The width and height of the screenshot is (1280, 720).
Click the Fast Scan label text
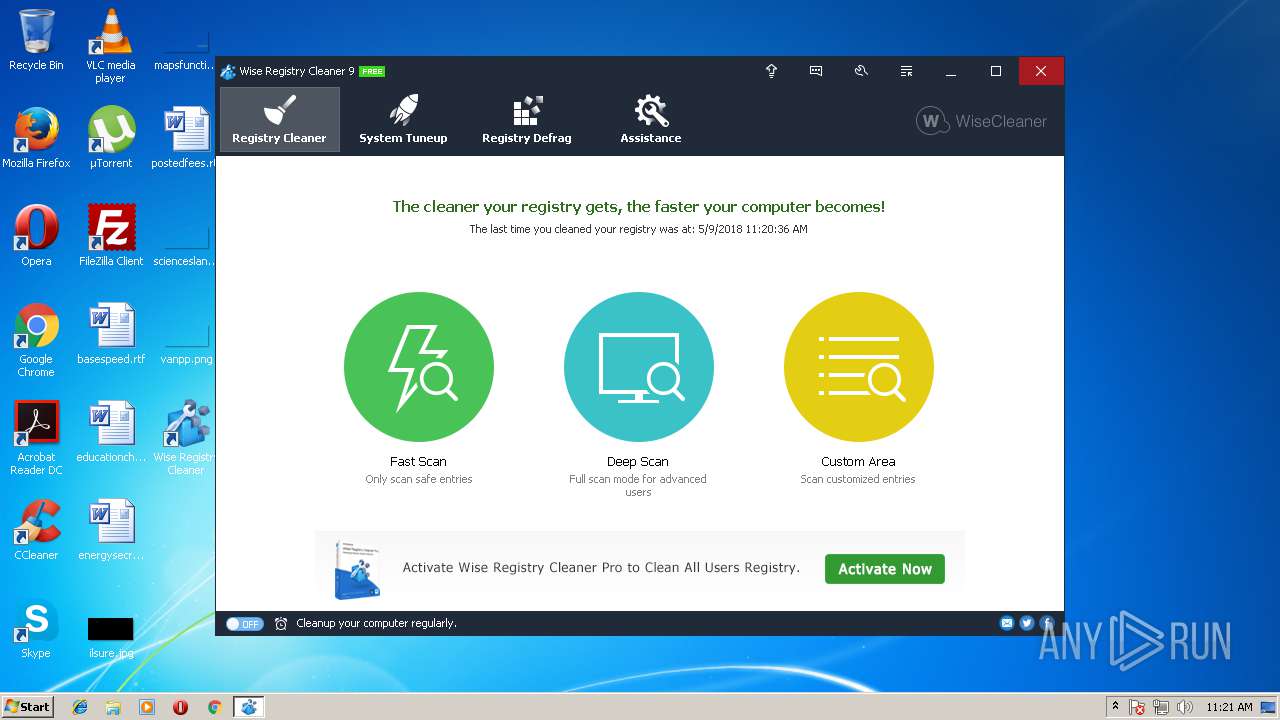pyautogui.click(x=418, y=462)
